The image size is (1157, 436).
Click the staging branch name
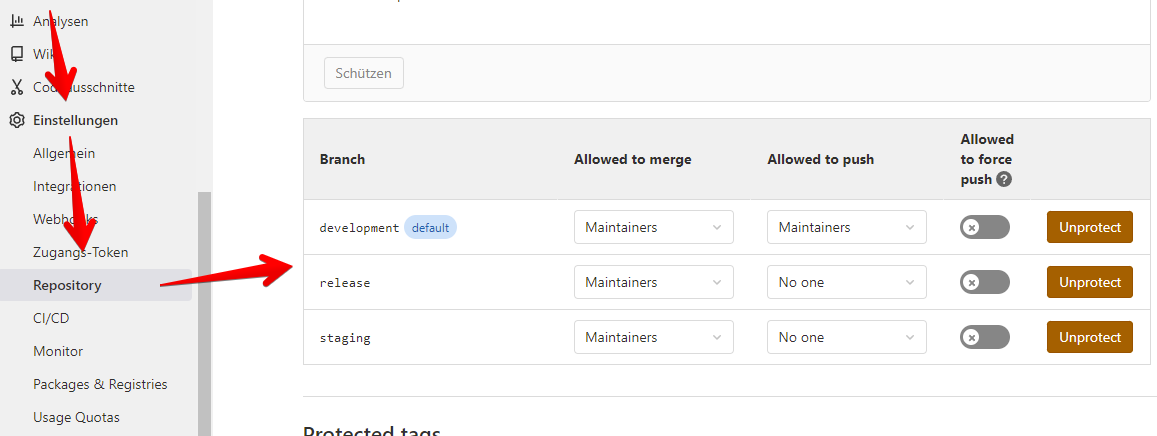tap(345, 339)
